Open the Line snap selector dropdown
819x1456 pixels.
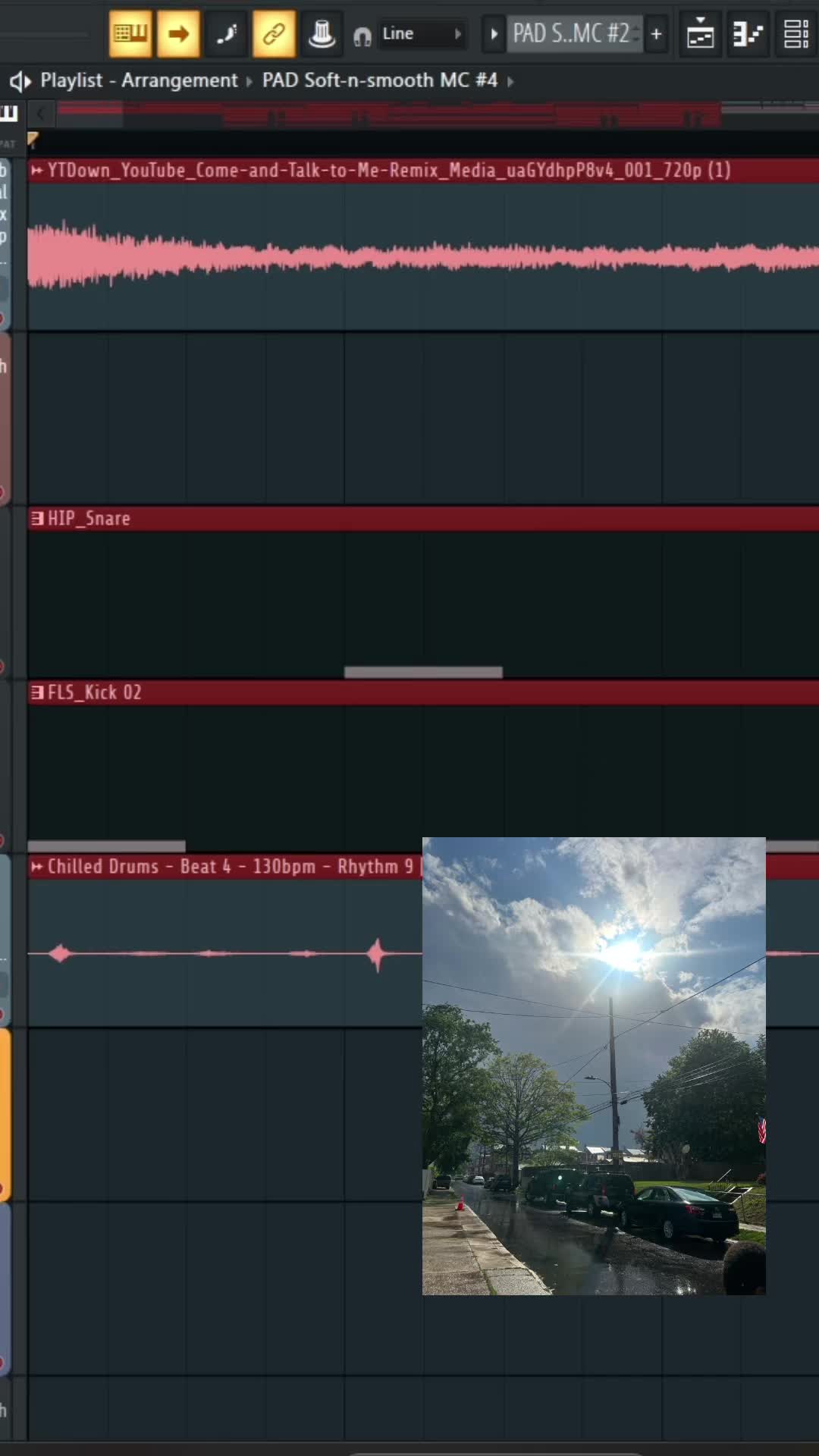tap(422, 33)
